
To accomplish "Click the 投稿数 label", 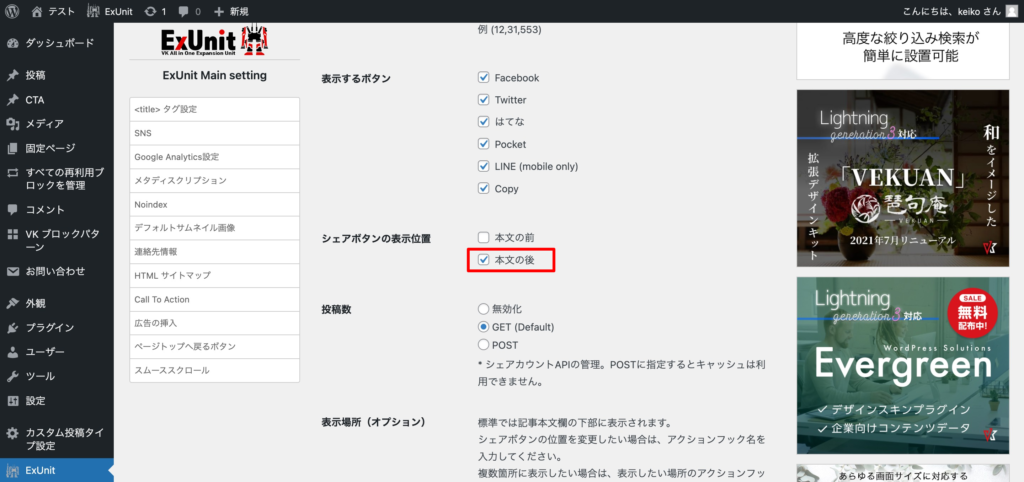I will click(x=336, y=310).
